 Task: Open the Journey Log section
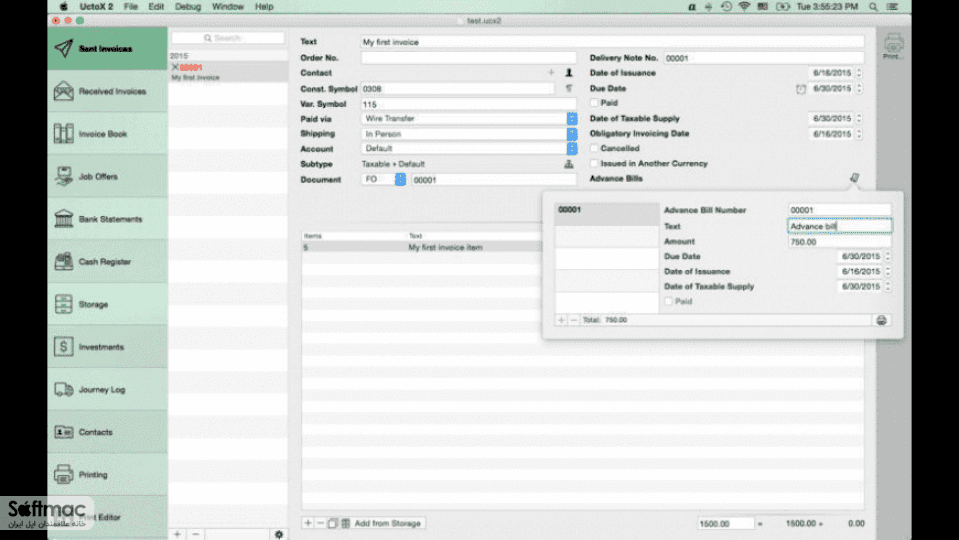click(108, 390)
